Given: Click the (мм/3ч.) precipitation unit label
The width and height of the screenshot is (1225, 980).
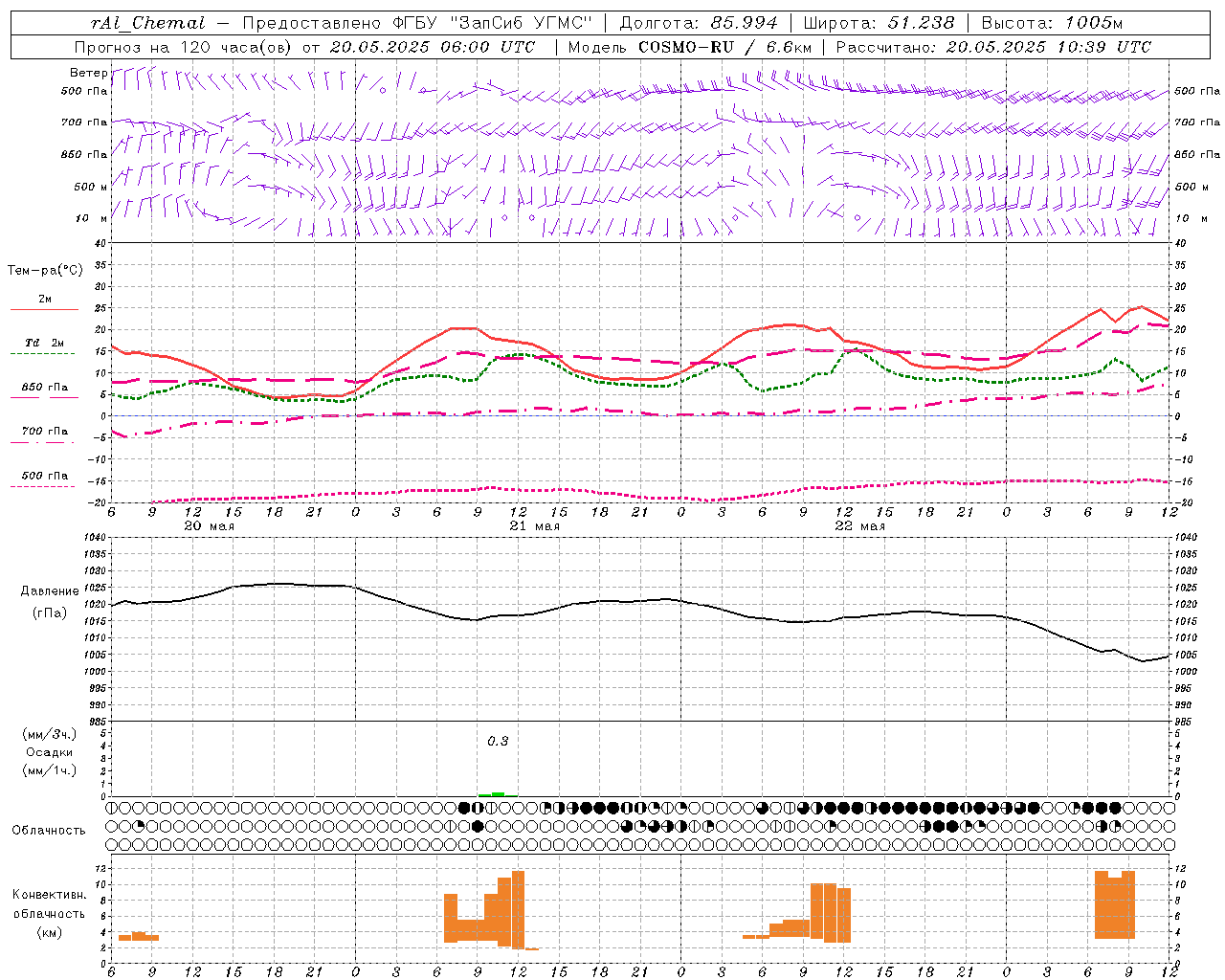Looking at the screenshot, I should click(50, 734).
